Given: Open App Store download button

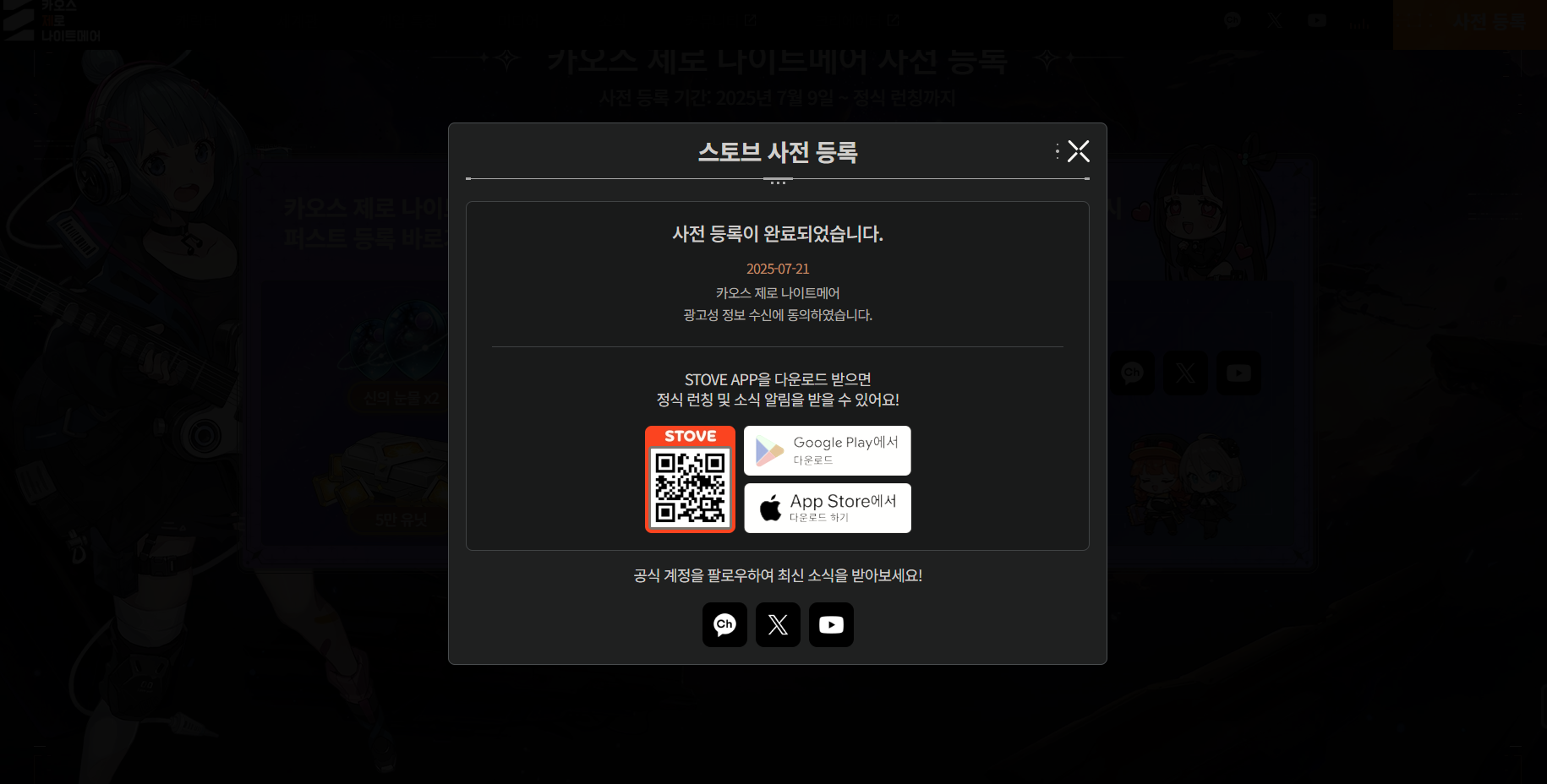Looking at the screenshot, I should coord(828,509).
